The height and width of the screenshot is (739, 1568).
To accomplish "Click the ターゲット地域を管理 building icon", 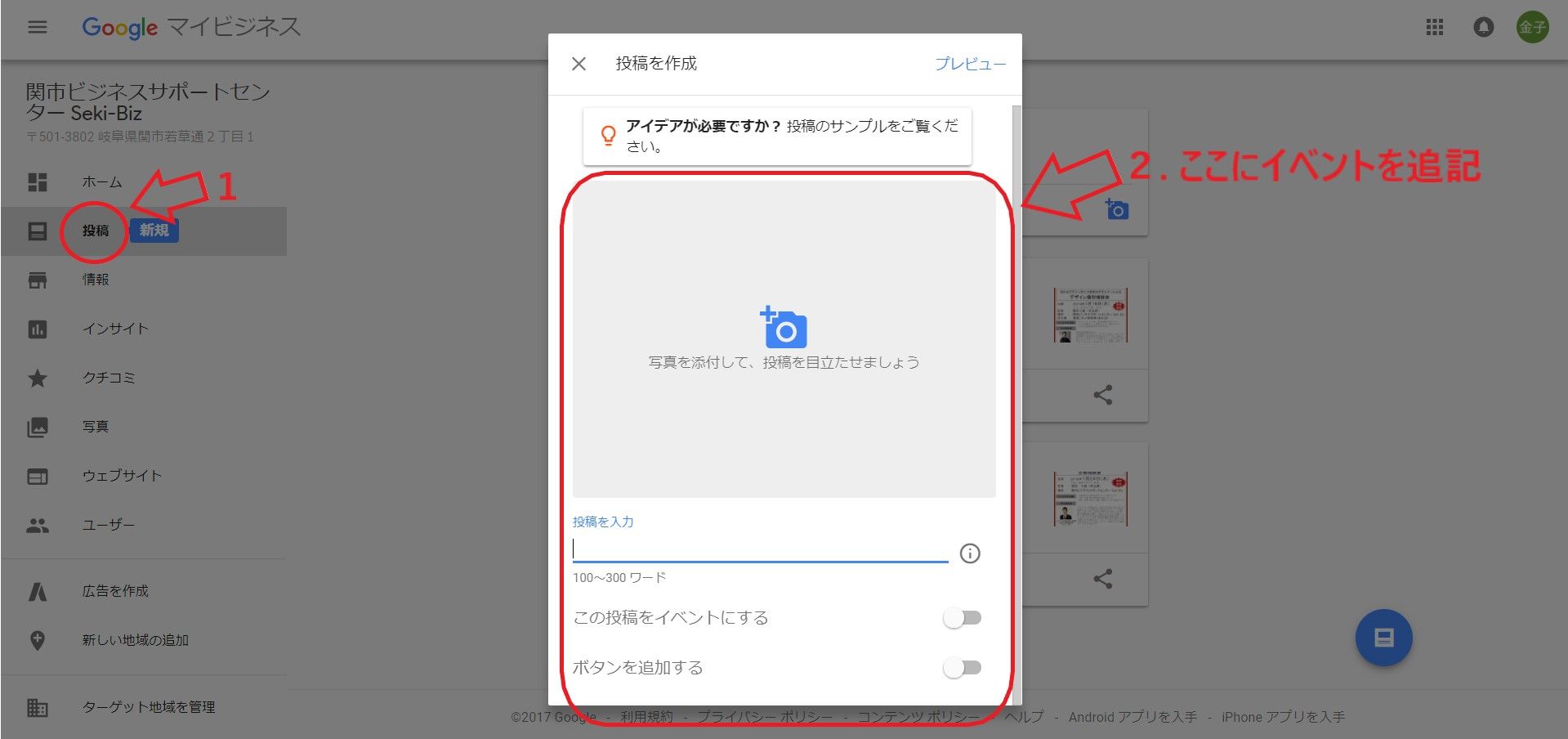I will [x=38, y=707].
